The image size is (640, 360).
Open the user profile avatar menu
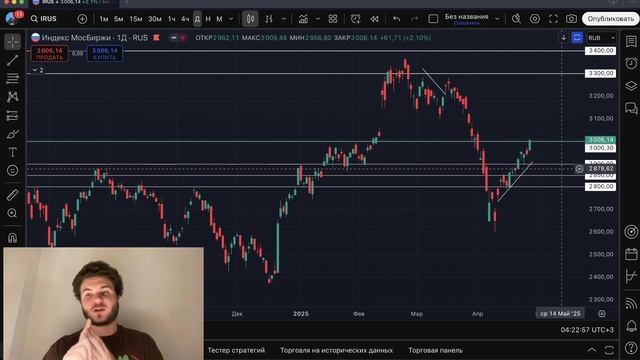pos(12,18)
